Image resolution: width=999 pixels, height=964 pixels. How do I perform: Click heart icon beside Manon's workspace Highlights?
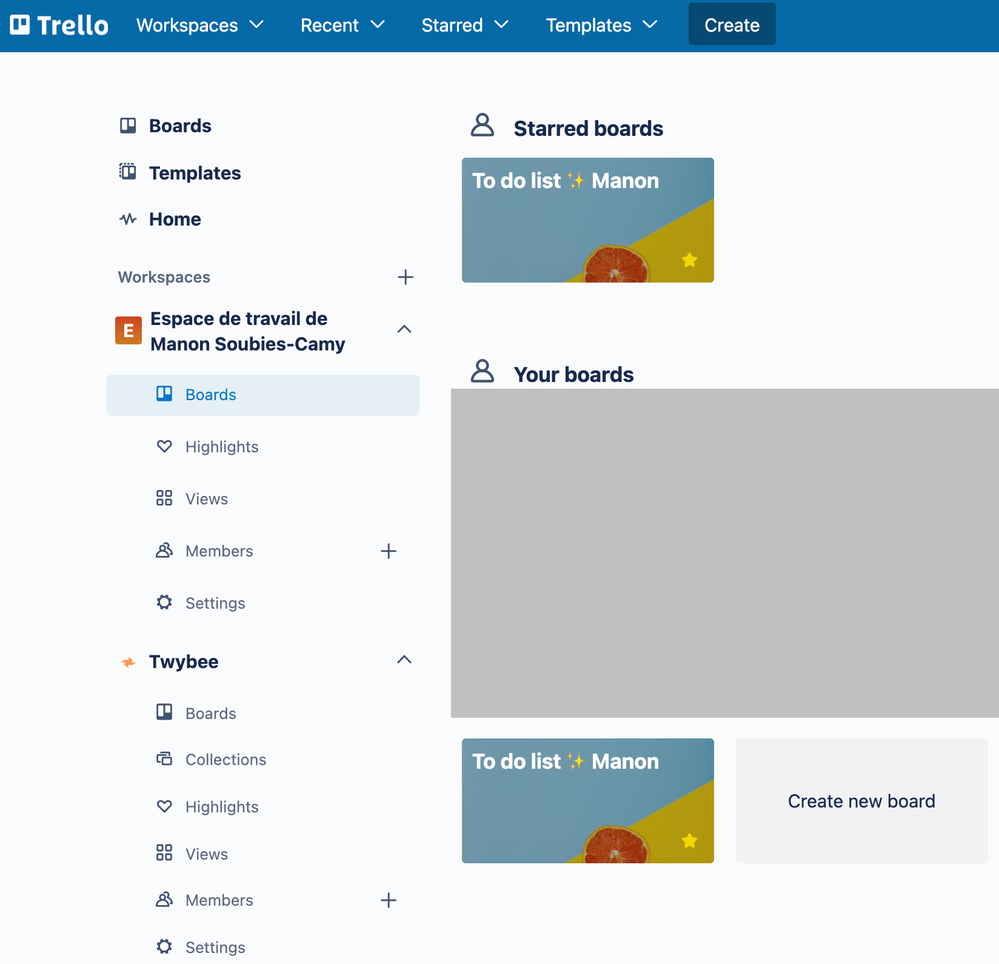point(164,447)
